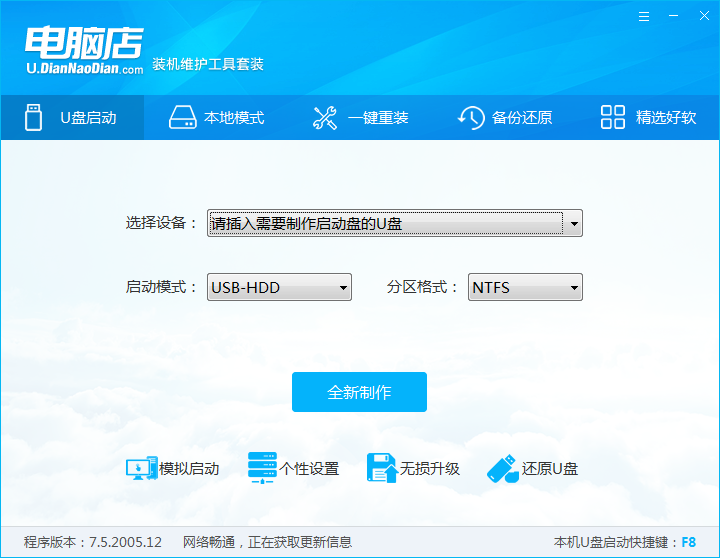
Task: Click the 启动模式 label
Action: click(161, 287)
